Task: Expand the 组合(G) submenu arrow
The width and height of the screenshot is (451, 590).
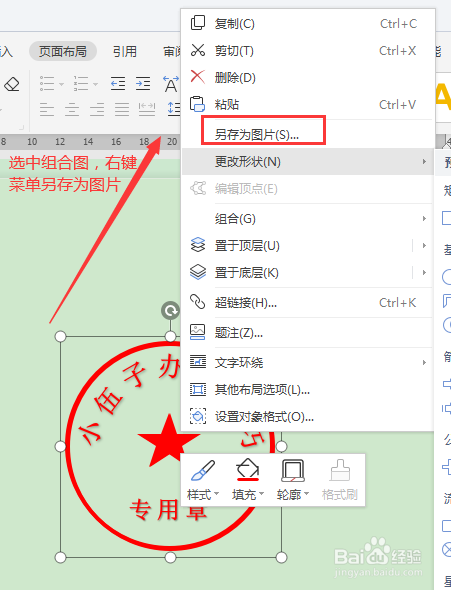Action: [424, 219]
